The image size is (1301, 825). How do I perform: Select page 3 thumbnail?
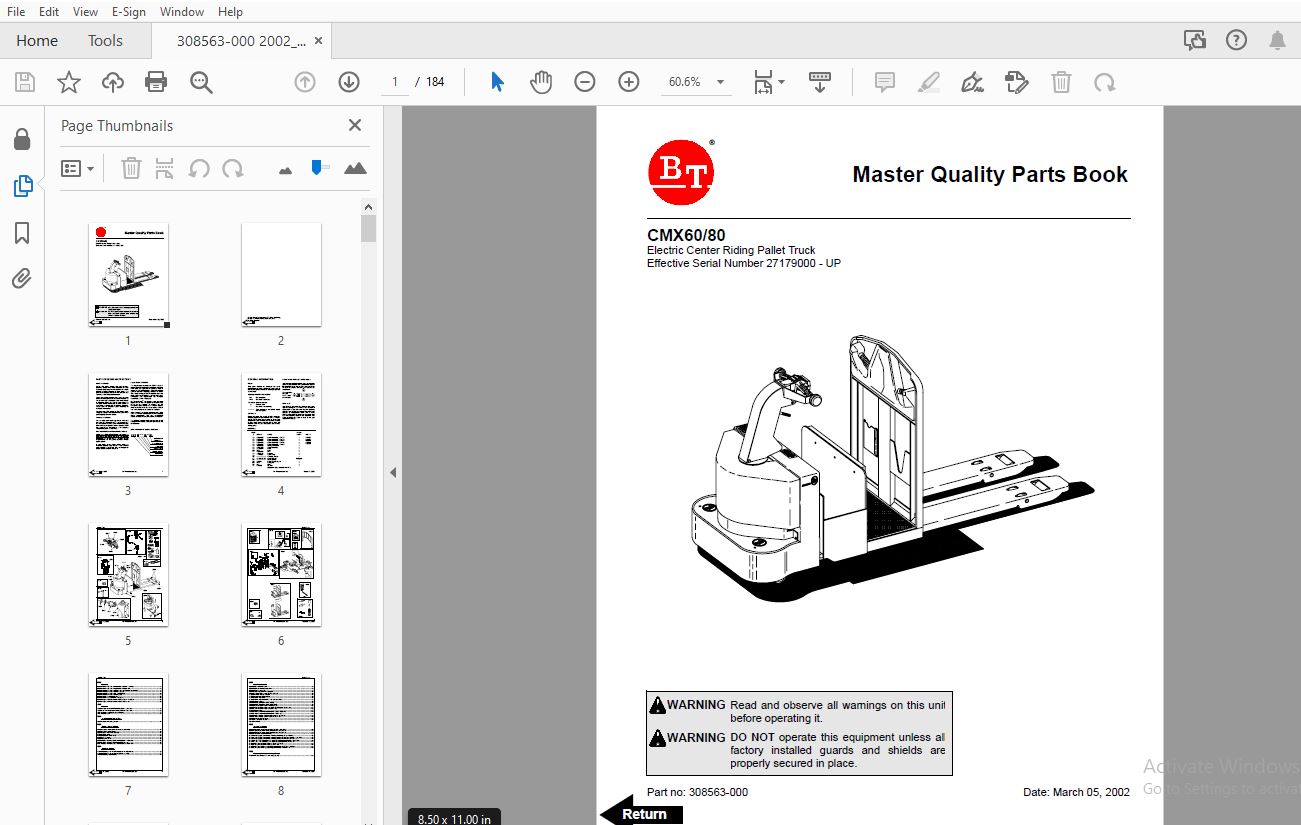pyautogui.click(x=128, y=425)
